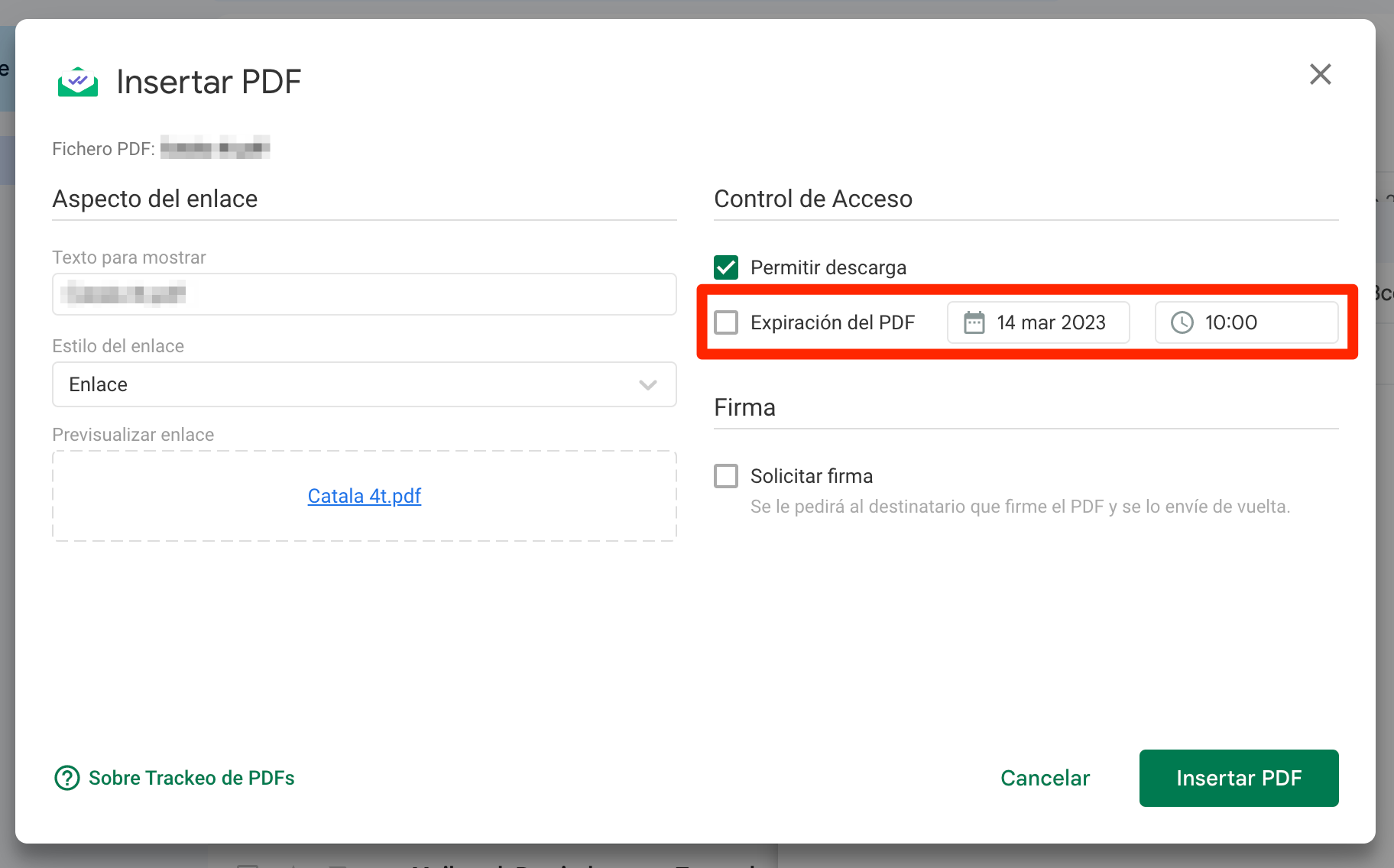Enable the Expiración del PDF checkbox
1394x868 pixels.
click(x=725, y=322)
